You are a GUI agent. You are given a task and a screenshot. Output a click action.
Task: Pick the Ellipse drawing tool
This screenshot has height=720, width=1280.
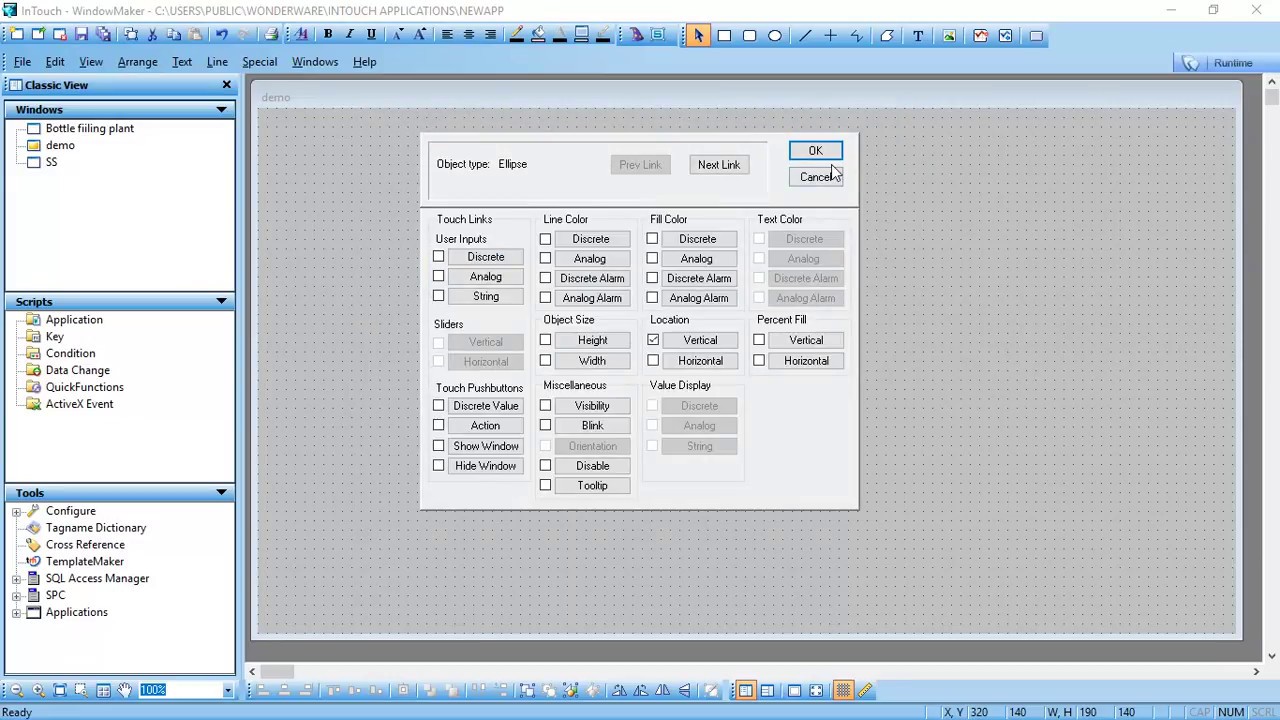click(775, 36)
